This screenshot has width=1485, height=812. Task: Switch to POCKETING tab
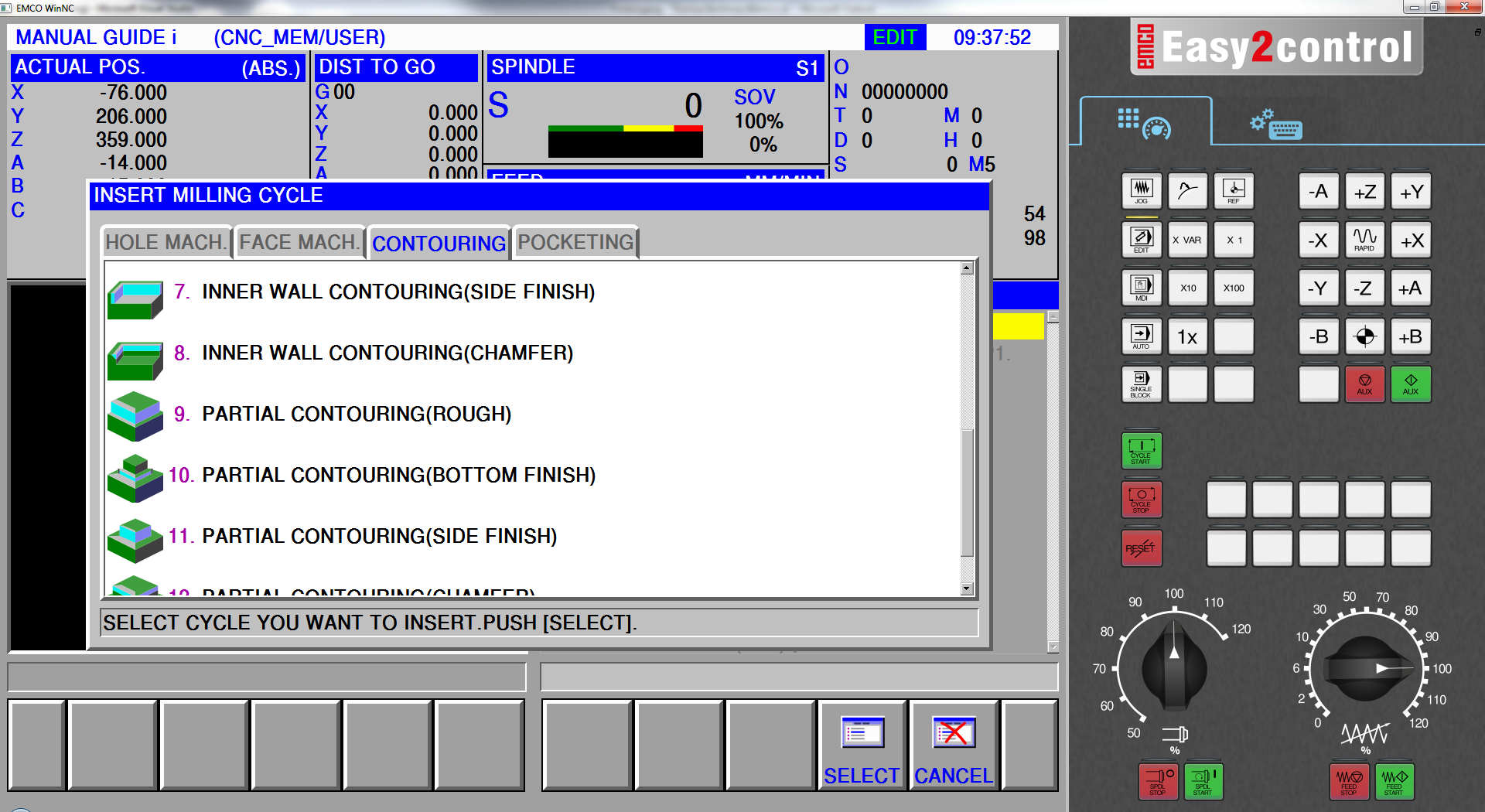coord(575,242)
